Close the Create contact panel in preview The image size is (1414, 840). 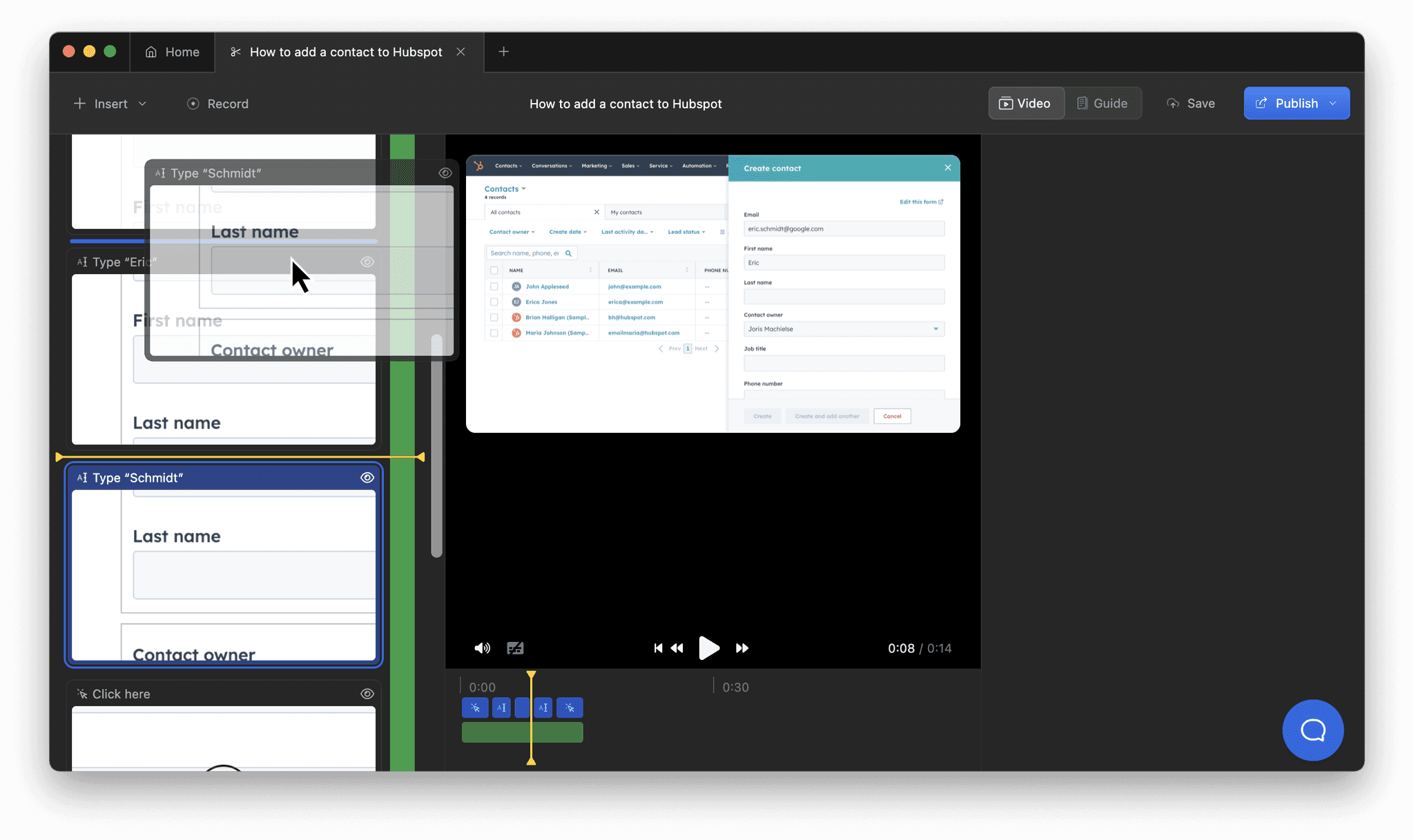tap(948, 168)
